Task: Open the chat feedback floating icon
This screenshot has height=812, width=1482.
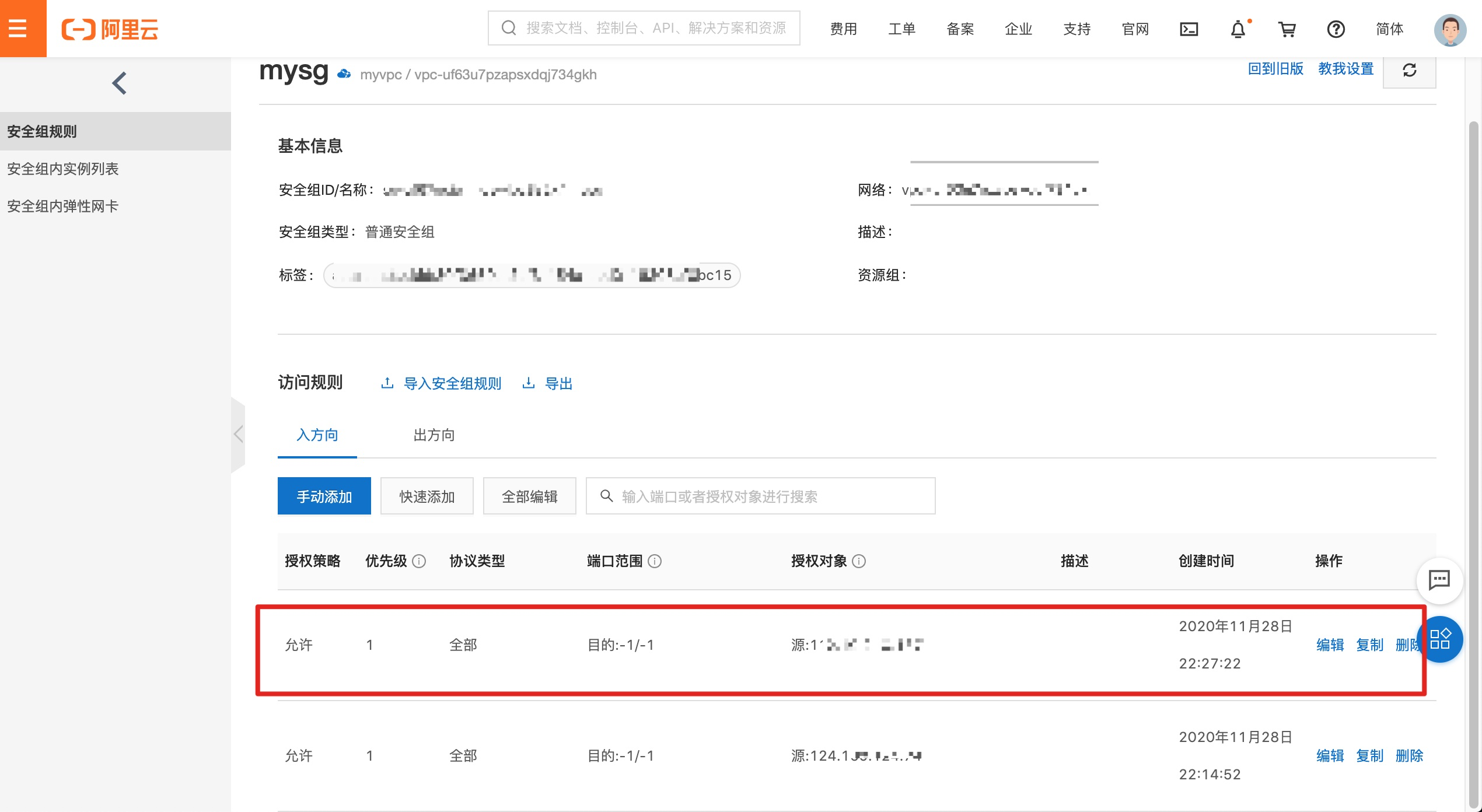Action: click(1439, 580)
